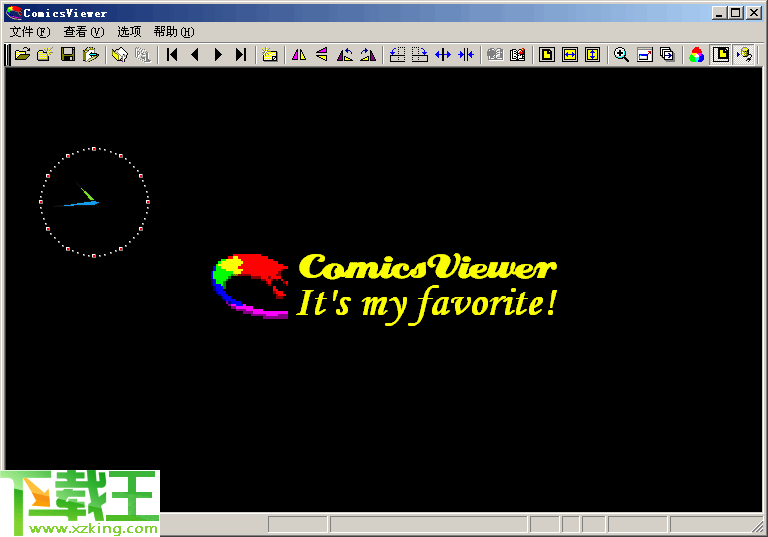Select fit-to-width view mode

pyautogui.click(x=570, y=54)
